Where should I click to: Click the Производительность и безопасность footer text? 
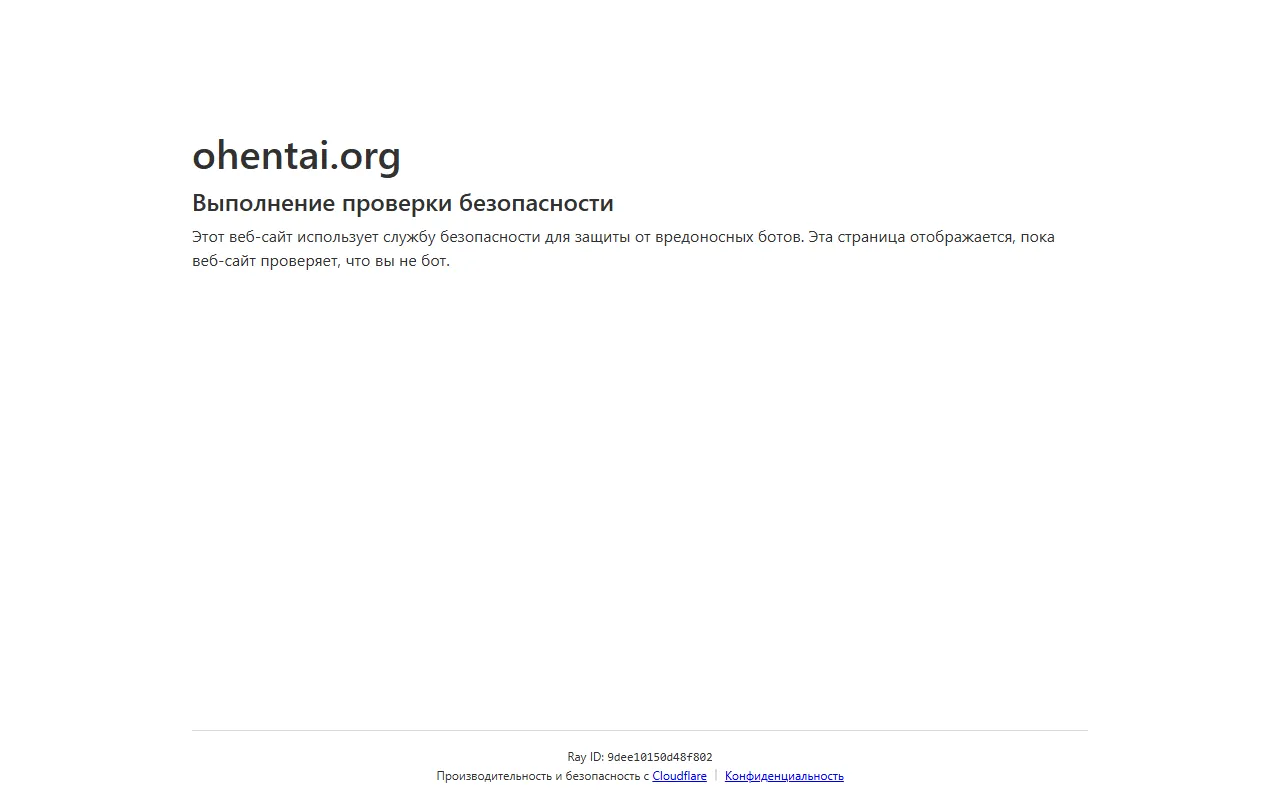[x=542, y=776]
